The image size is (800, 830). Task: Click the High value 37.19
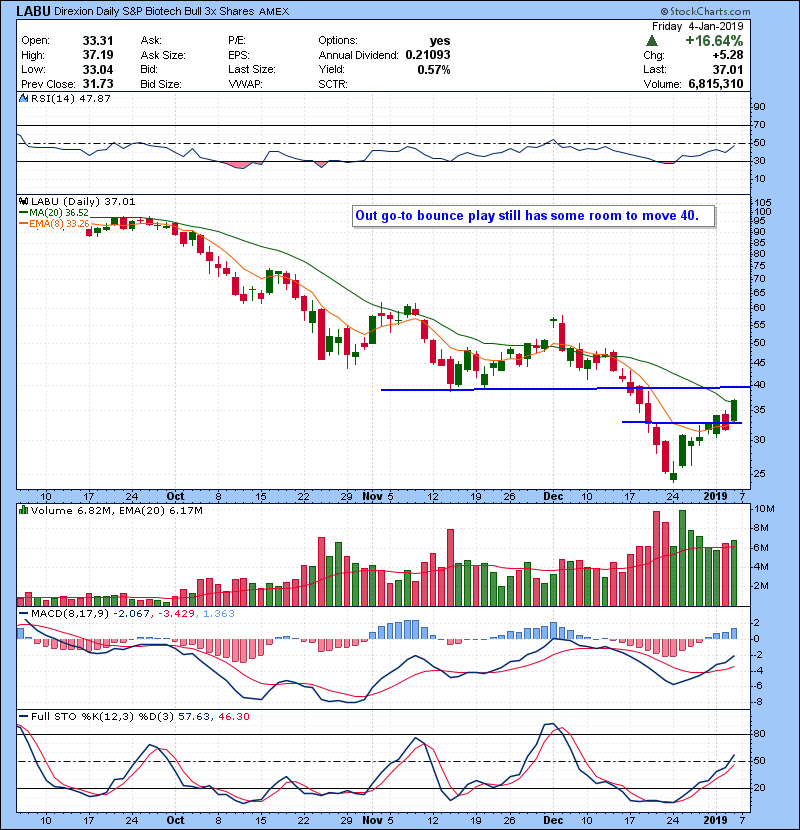pos(98,55)
